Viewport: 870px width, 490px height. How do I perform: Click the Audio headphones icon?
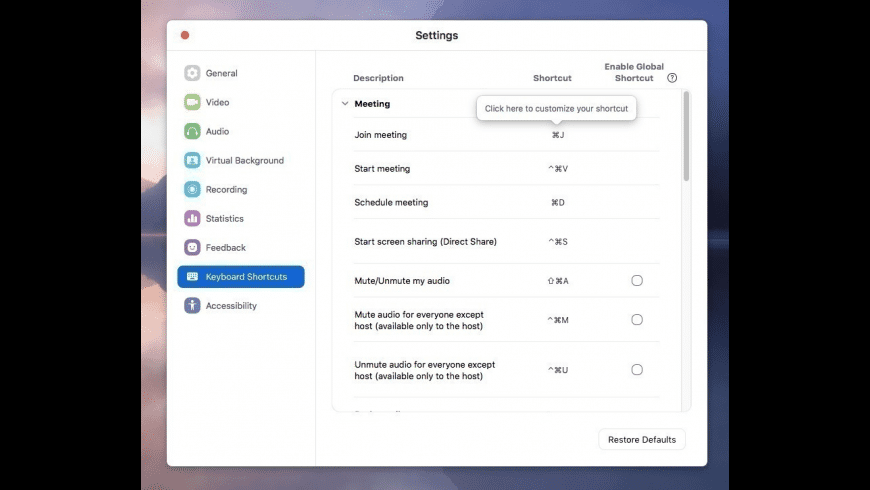pyautogui.click(x=192, y=131)
